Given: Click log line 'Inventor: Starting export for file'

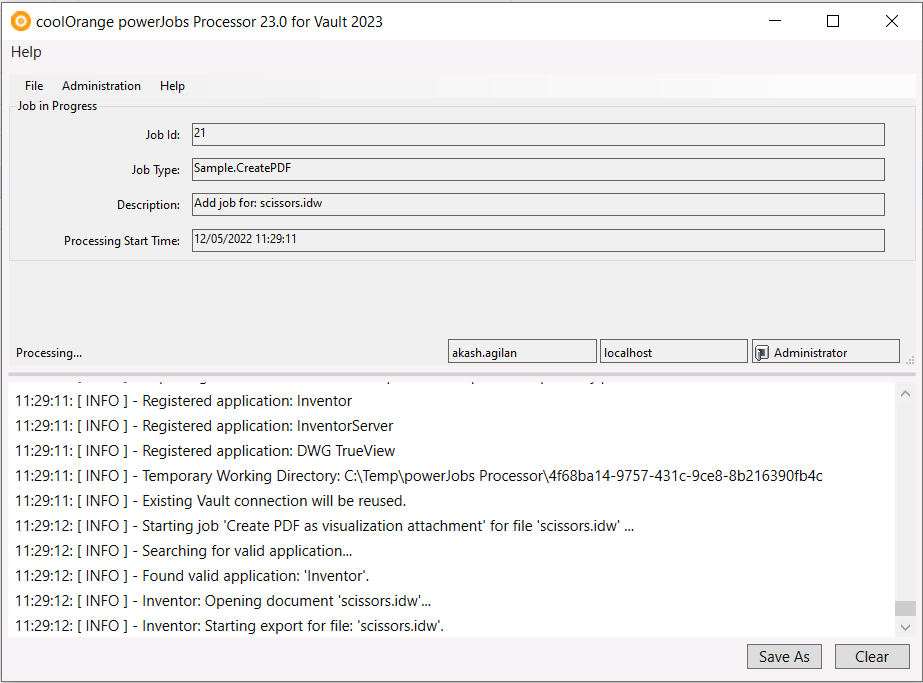Looking at the screenshot, I should [x=230, y=626].
